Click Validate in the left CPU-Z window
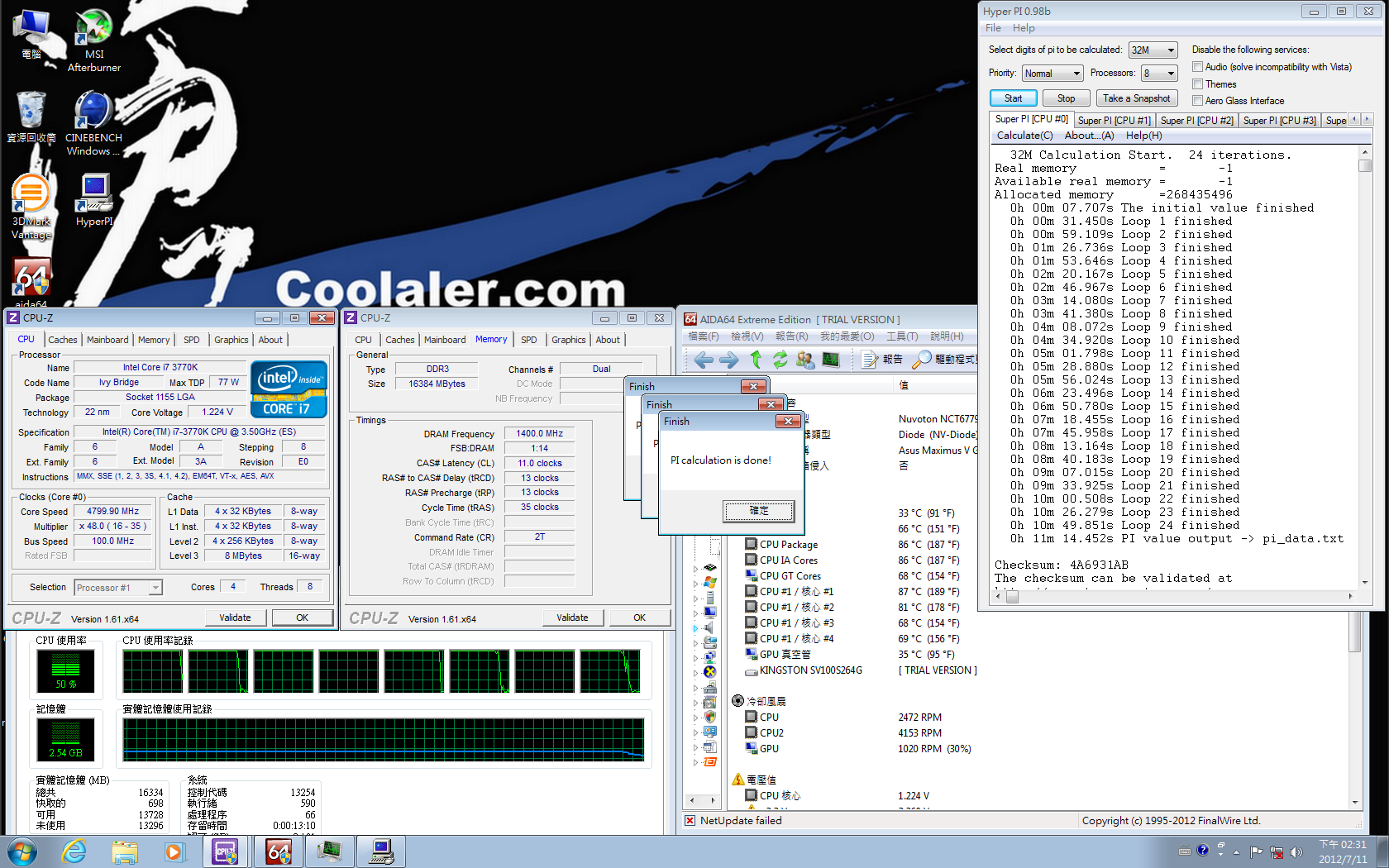 pyautogui.click(x=235, y=618)
